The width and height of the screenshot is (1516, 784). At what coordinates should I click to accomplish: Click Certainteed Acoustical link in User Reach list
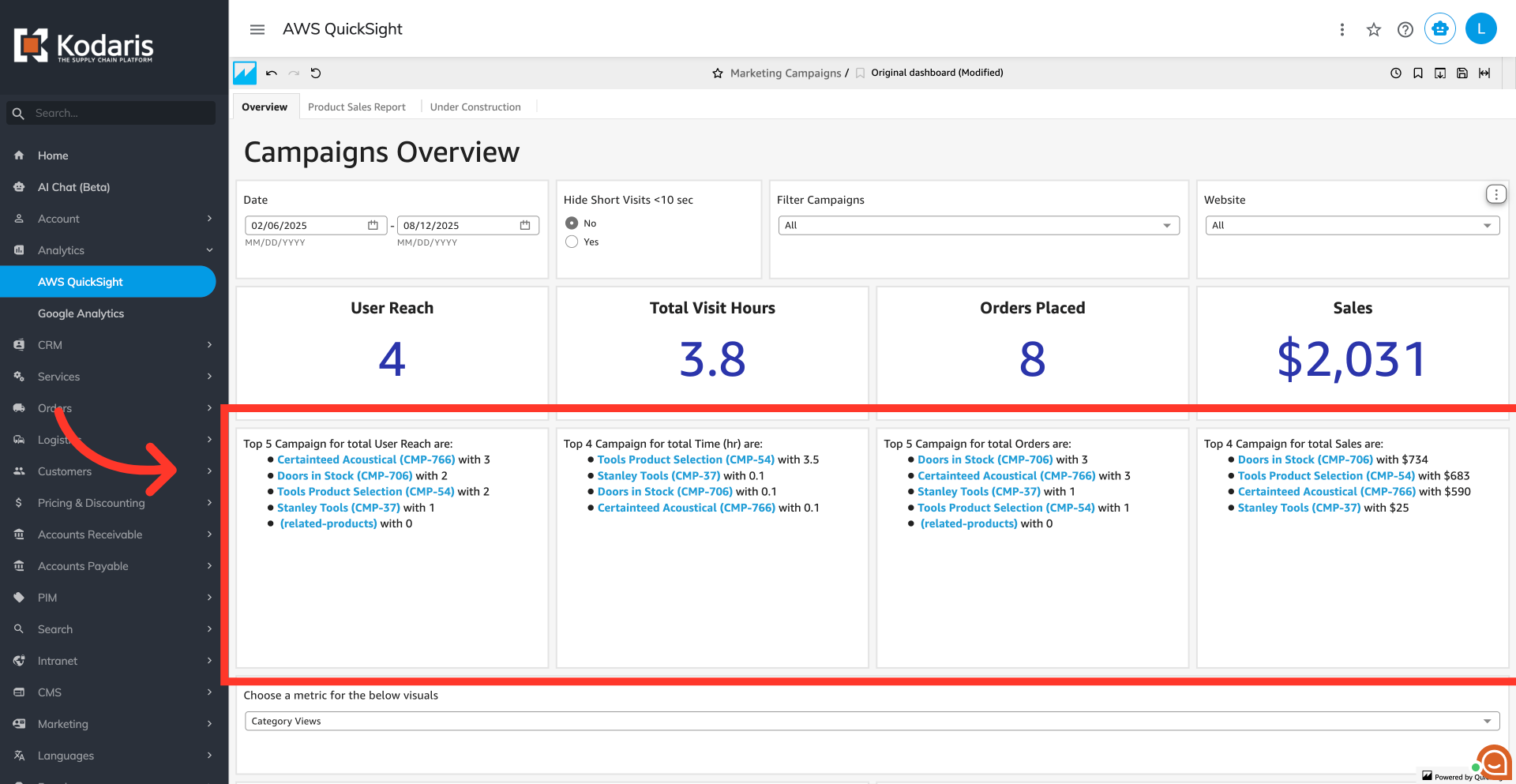tap(366, 460)
